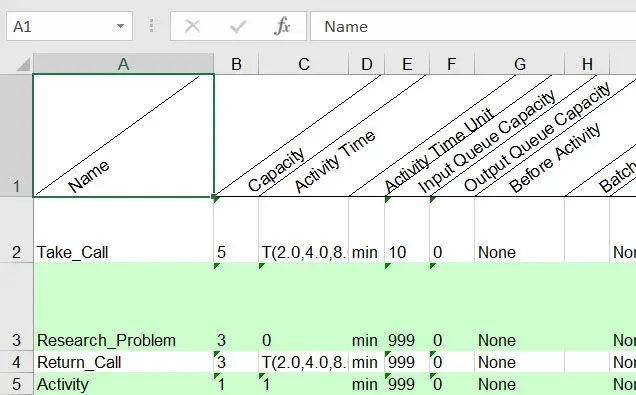This screenshot has width=636, height=395.
Task: Click the Select All corner triangle
Action: coord(23,64)
